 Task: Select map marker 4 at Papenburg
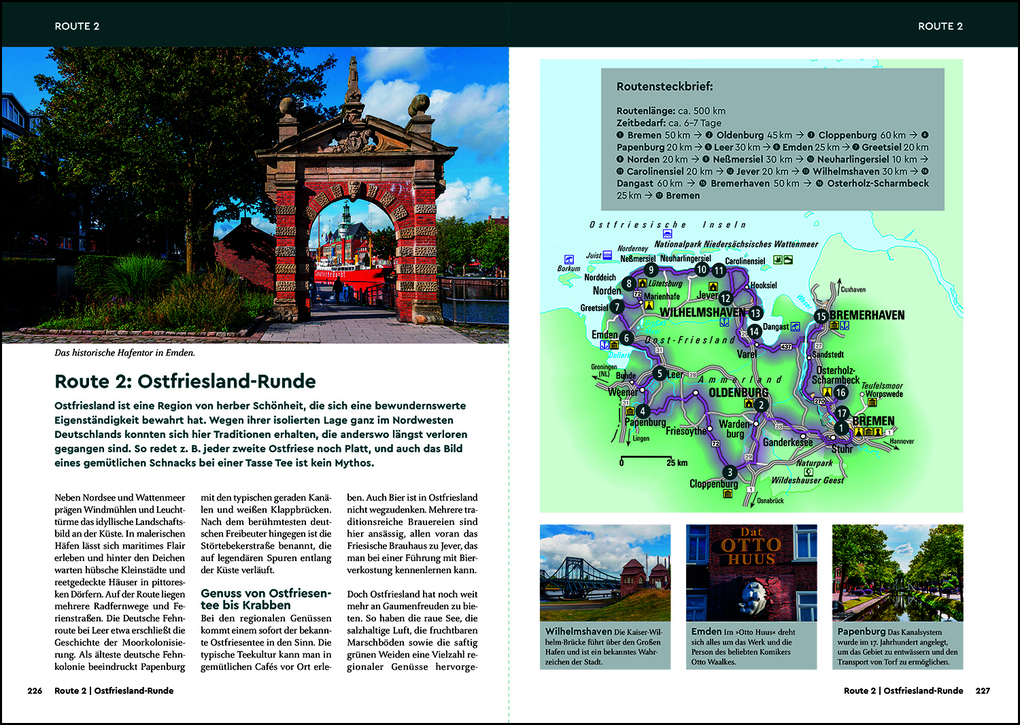pos(643,411)
